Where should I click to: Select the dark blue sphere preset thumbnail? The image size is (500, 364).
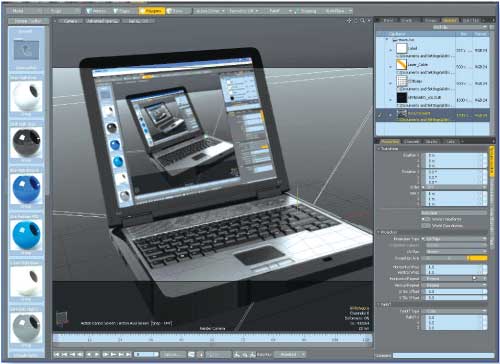(x=26, y=188)
